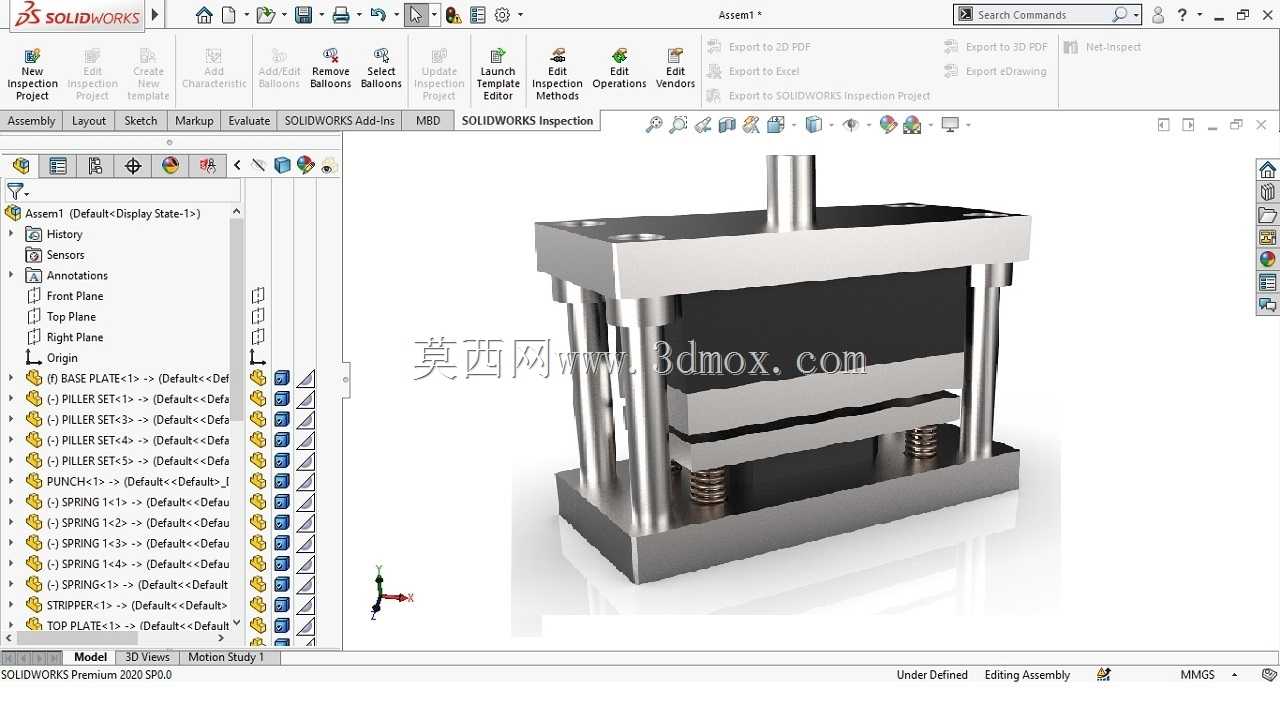Expand the History folder
Screen dimensions: 1280x720
11,234
